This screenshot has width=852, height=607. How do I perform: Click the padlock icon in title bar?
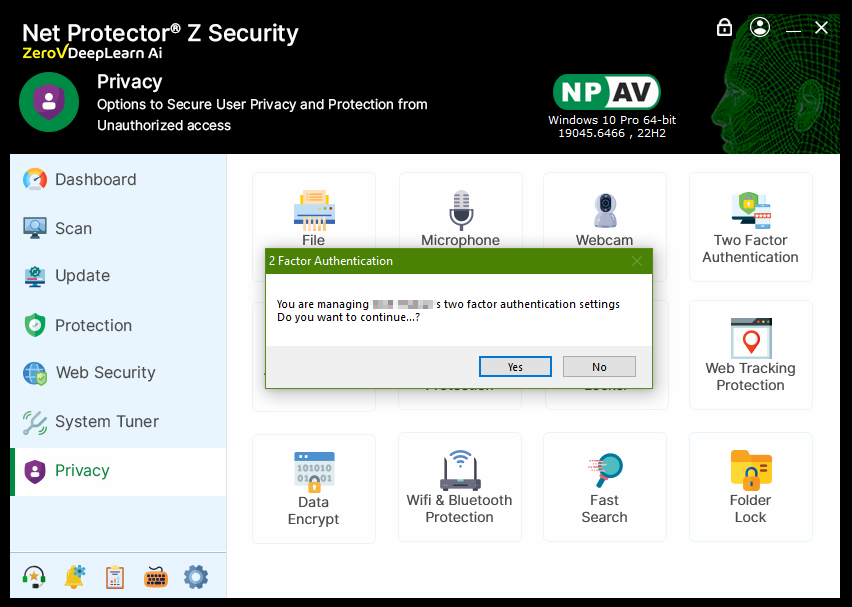coord(725,28)
